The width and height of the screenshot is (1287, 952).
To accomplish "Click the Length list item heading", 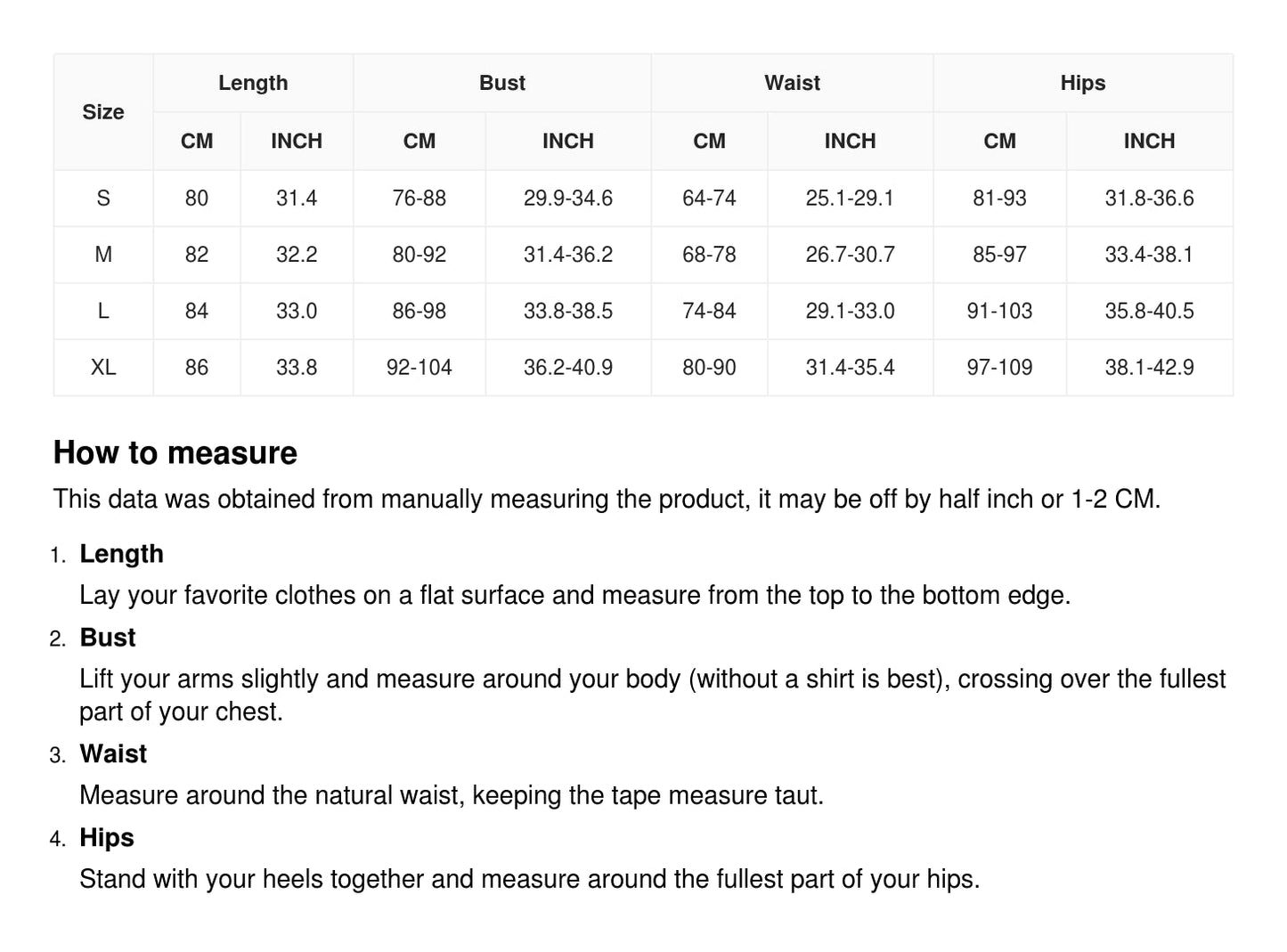I will pos(121,554).
